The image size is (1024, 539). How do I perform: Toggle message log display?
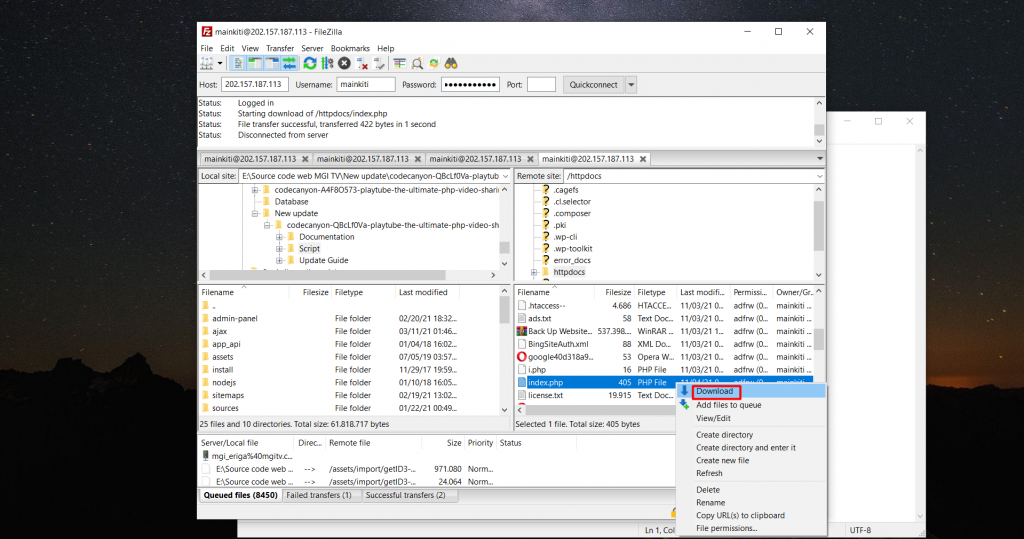[x=238, y=63]
